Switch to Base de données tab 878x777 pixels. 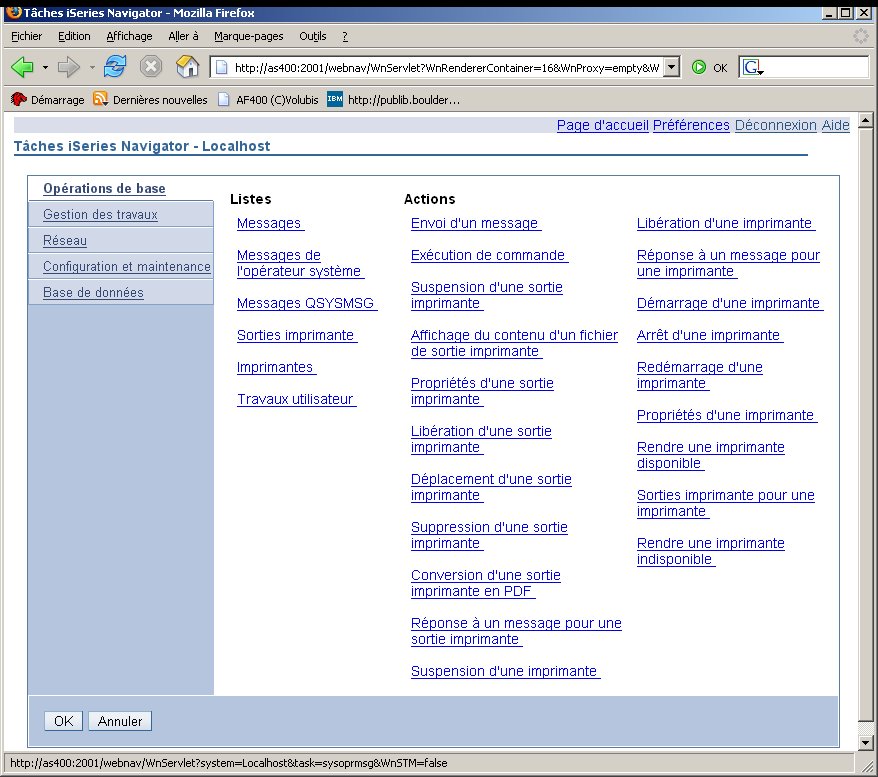(94, 293)
